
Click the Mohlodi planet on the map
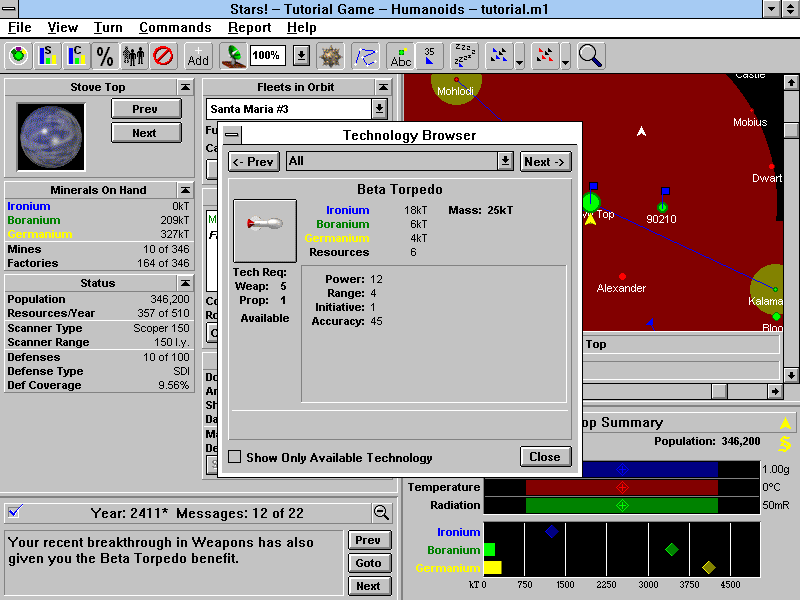pyautogui.click(x=456, y=80)
